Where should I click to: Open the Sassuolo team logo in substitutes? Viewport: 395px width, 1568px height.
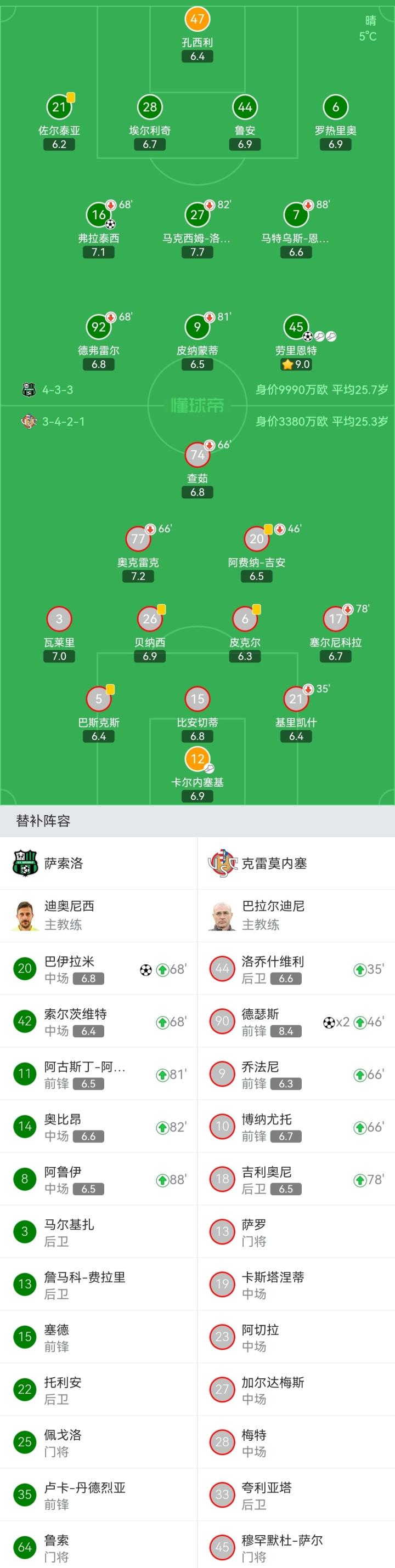(25, 863)
